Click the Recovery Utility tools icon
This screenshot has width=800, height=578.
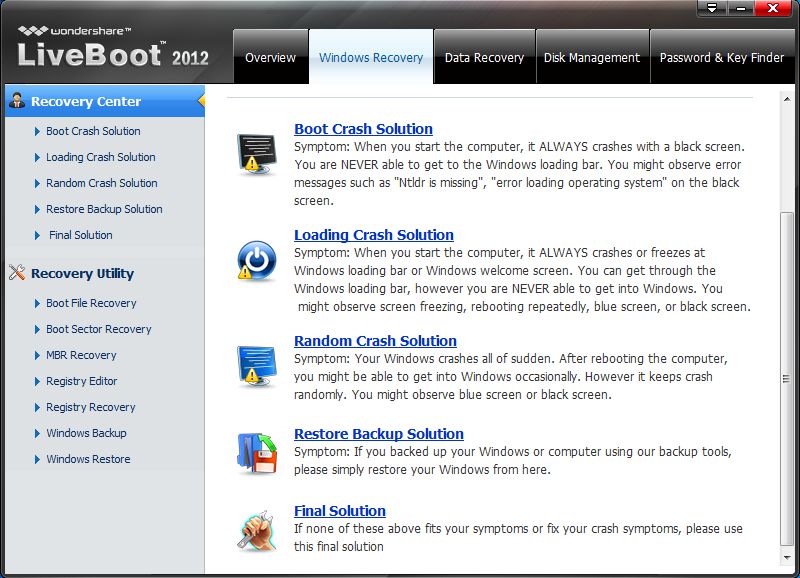coord(17,272)
